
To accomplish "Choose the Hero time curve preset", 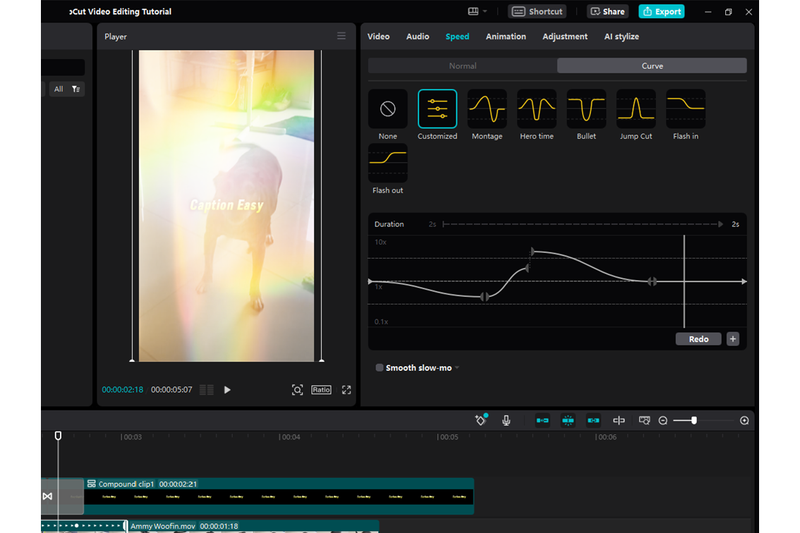I will click(536, 109).
